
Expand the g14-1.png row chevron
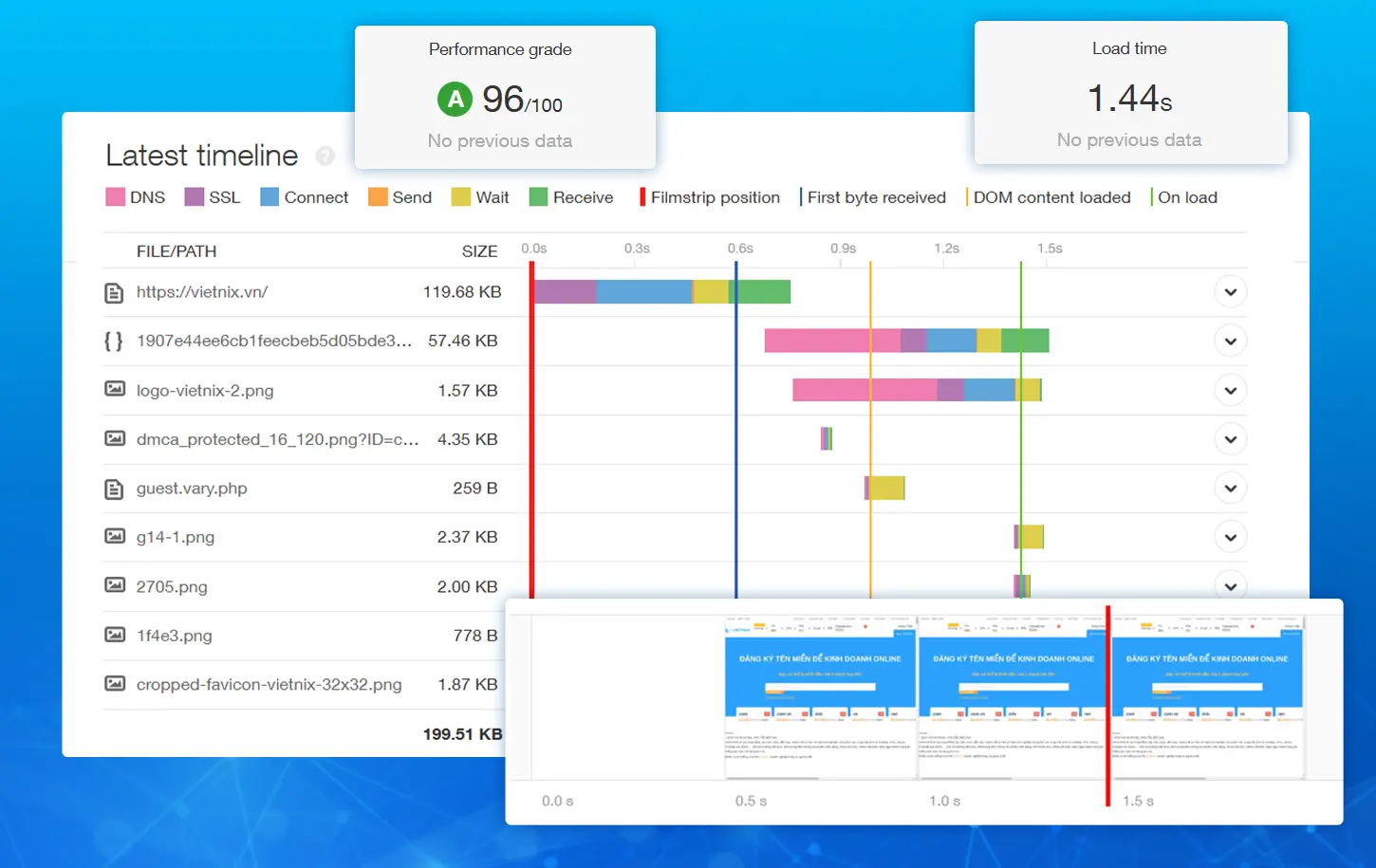tap(1230, 537)
